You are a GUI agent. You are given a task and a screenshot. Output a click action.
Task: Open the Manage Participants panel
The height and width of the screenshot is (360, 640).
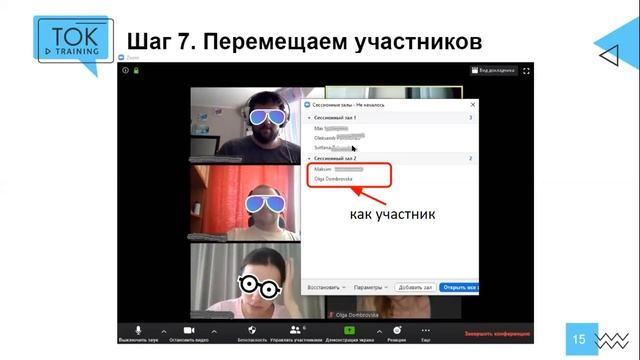tap(296, 333)
